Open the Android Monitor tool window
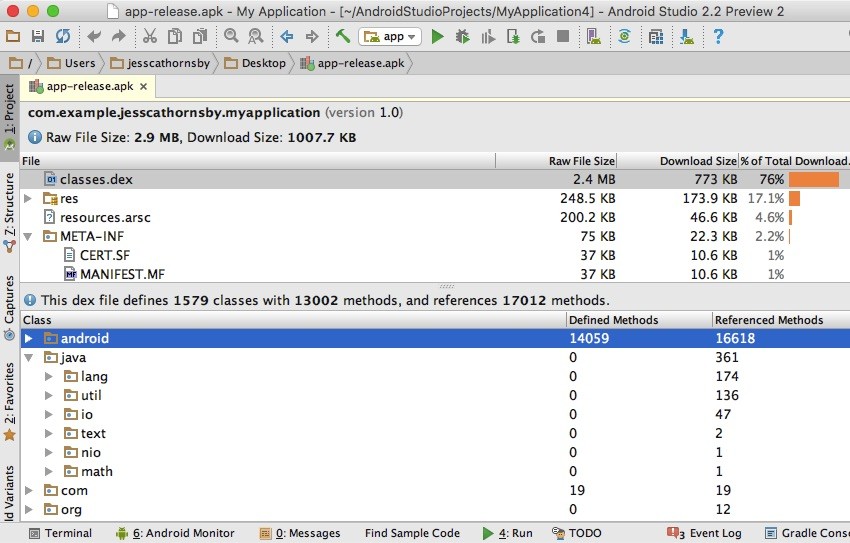This screenshot has height=543, width=850. pyautogui.click(x=175, y=533)
